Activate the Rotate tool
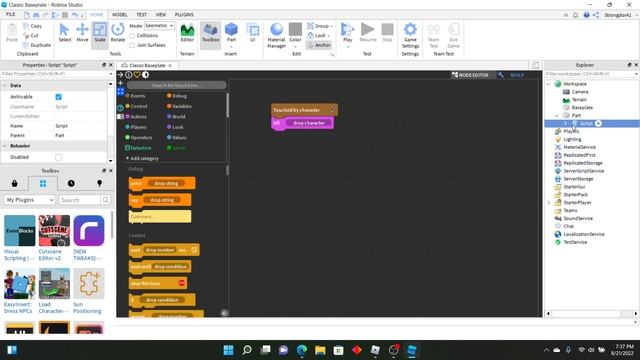This screenshot has width=640, height=360. point(118,33)
